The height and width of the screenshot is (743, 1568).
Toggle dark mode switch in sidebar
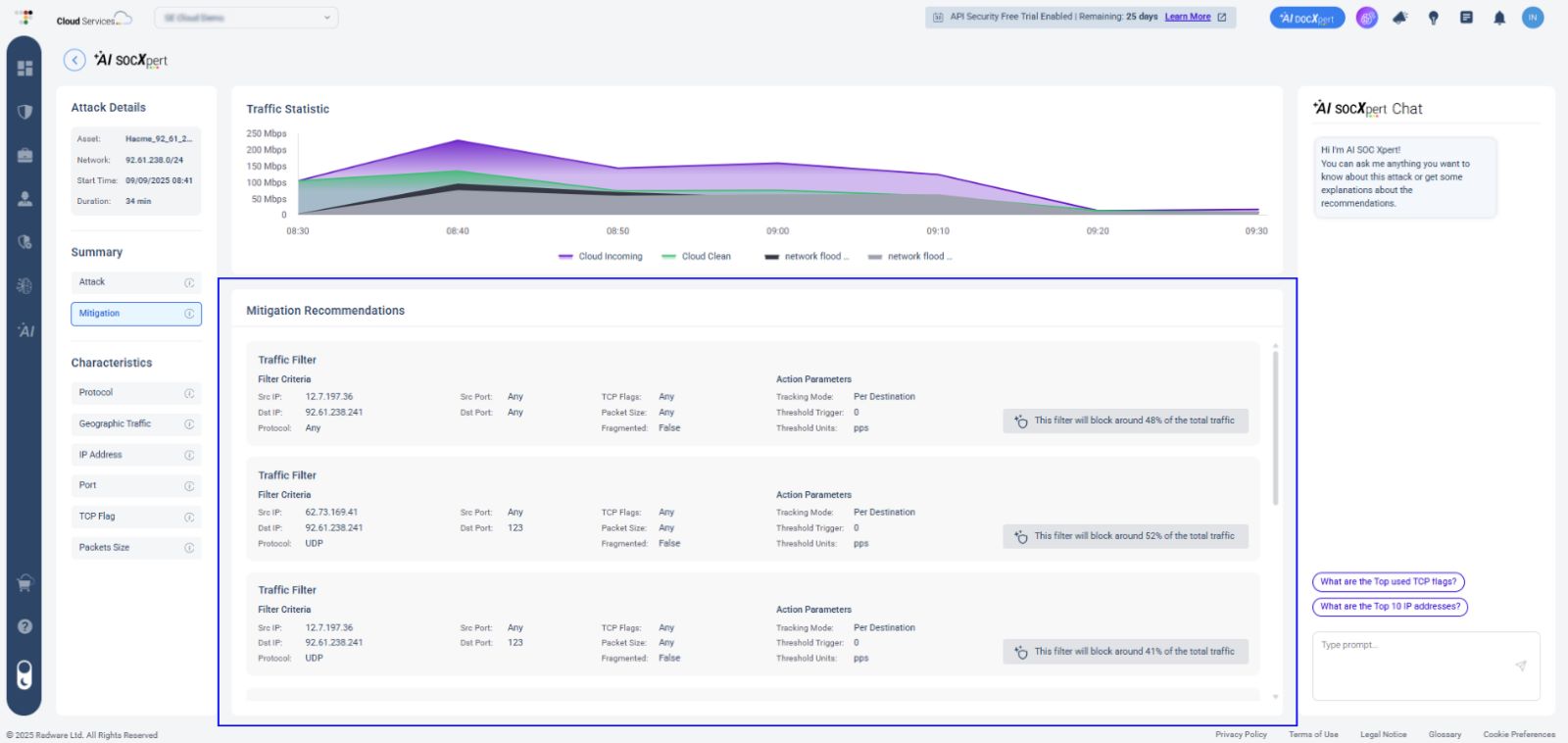(x=24, y=674)
